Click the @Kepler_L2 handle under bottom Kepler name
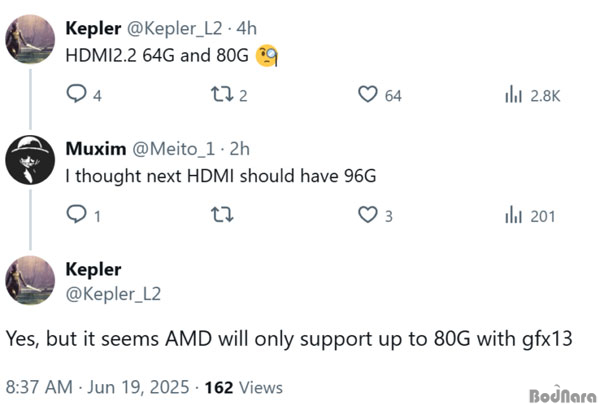This screenshot has width=600, height=406. (x=113, y=294)
